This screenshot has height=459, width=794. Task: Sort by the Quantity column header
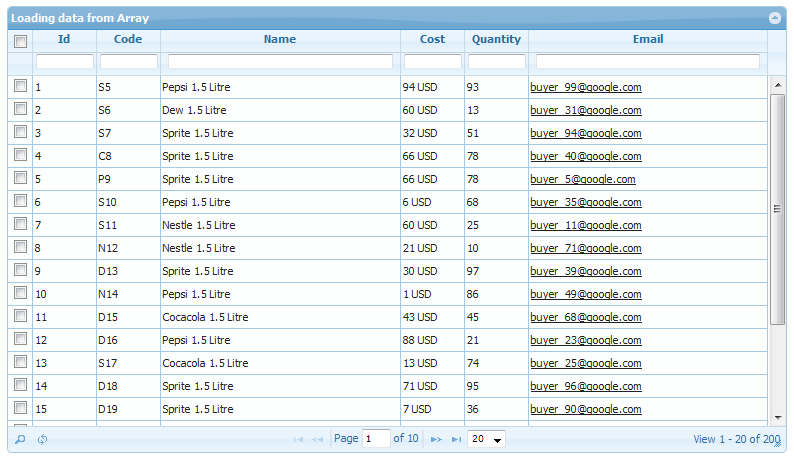(496, 39)
